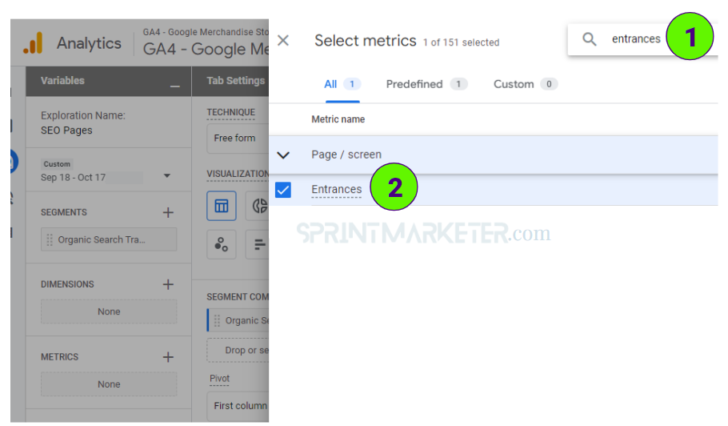
Task: Click the metrics search input field
Action: (636, 39)
